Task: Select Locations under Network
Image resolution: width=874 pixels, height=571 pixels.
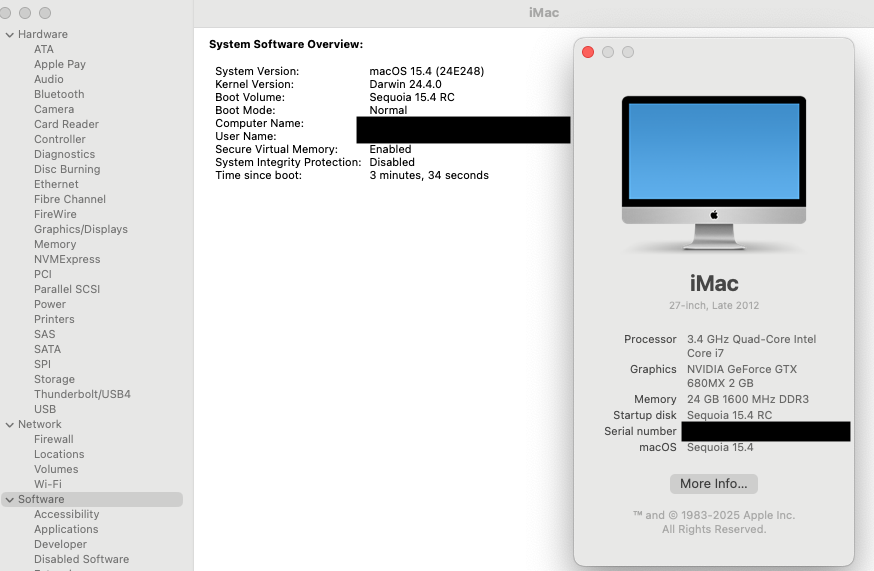Action: click(x=59, y=454)
